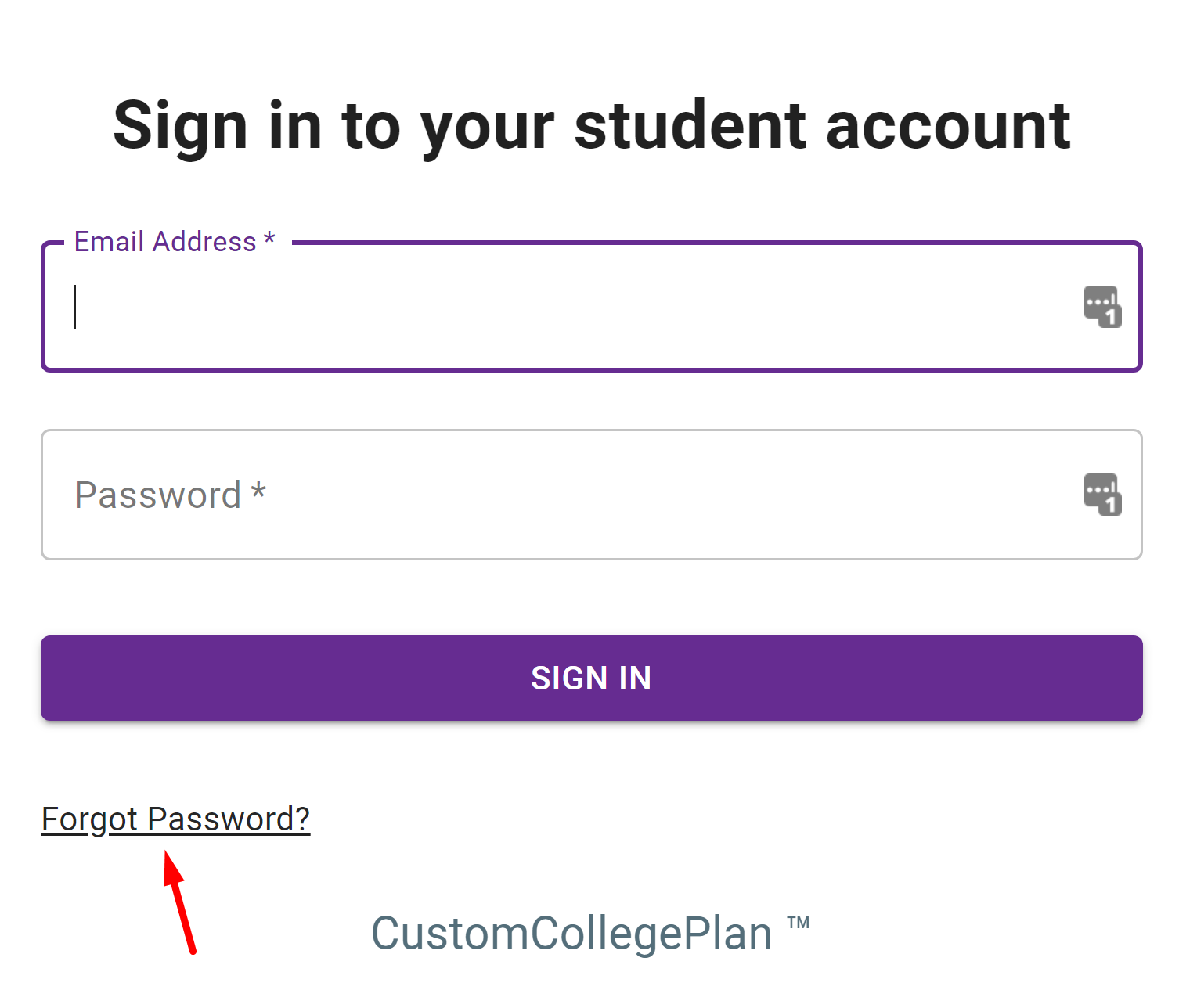
Task: Click the empty middle area of the email field
Action: (x=579, y=307)
